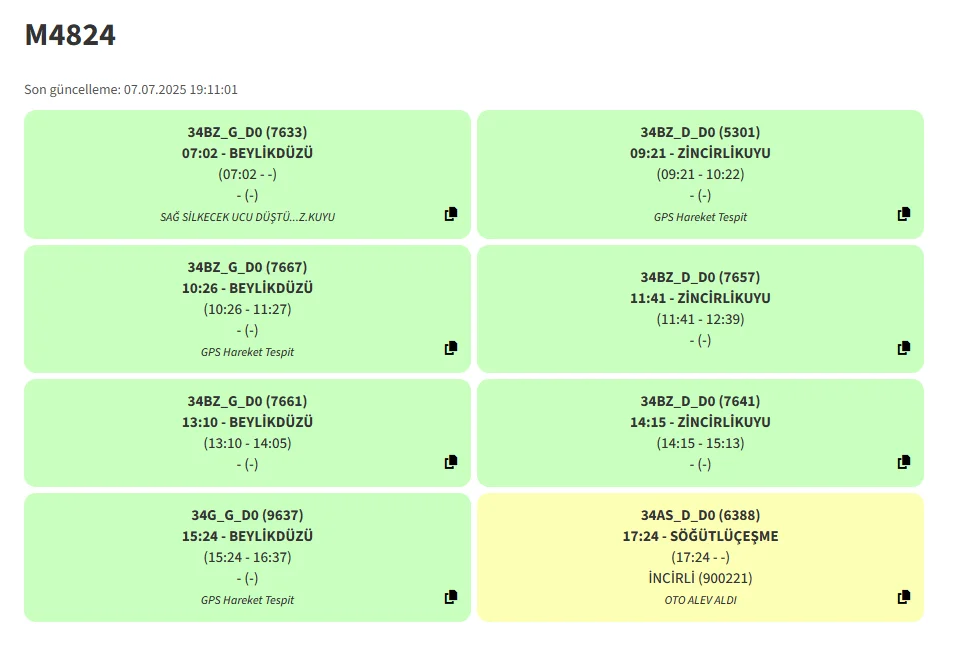Viewport: 976px width, 653px height.
Task: Click the M4824 page heading
Action: click(x=70, y=35)
